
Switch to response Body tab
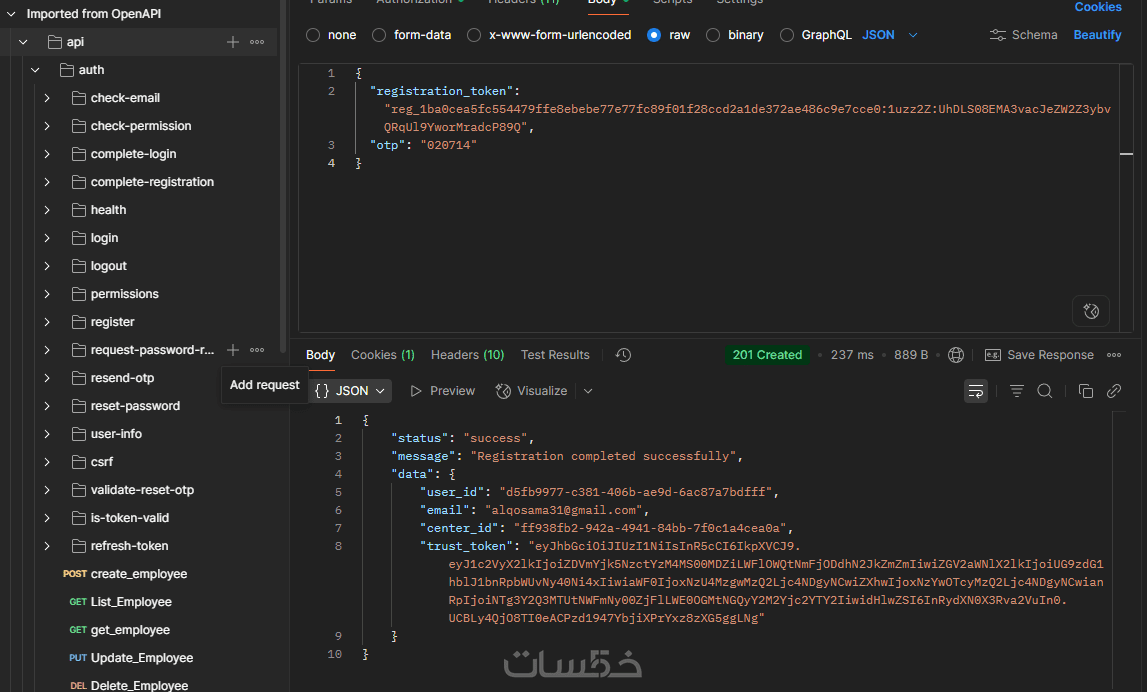pyautogui.click(x=320, y=355)
